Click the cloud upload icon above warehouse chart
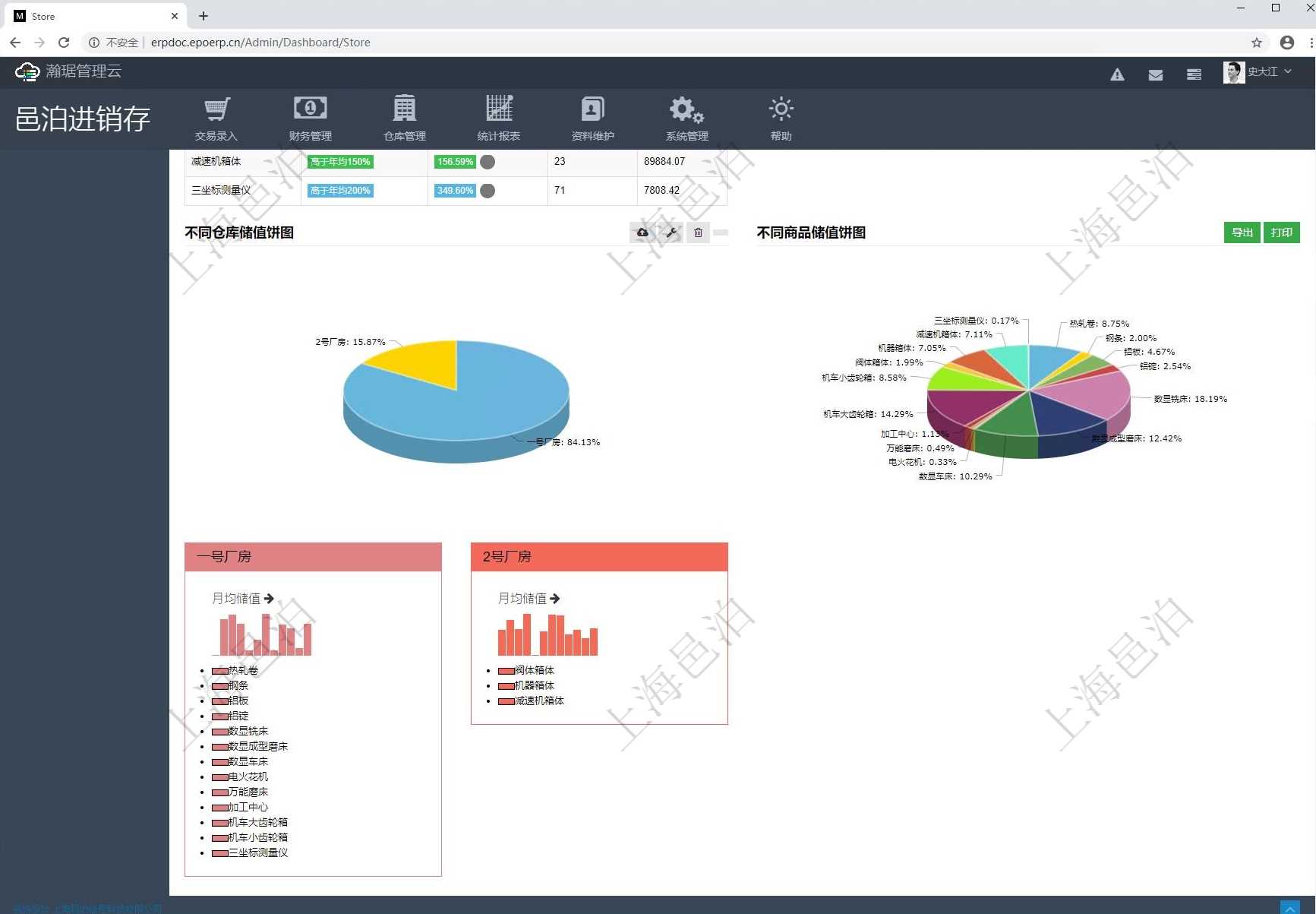The width and height of the screenshot is (1316, 914). pyautogui.click(x=642, y=232)
